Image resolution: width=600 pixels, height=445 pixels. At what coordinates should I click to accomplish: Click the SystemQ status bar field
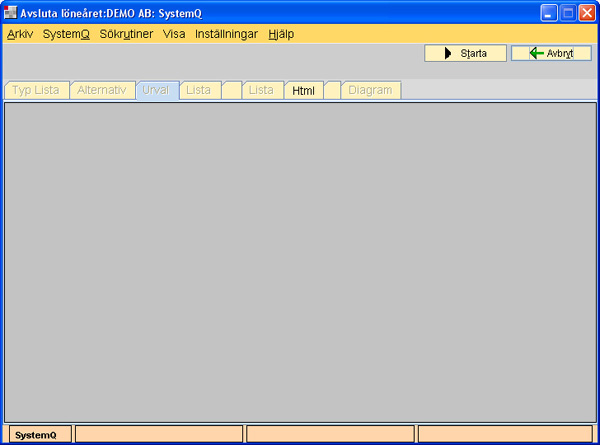tap(37, 435)
